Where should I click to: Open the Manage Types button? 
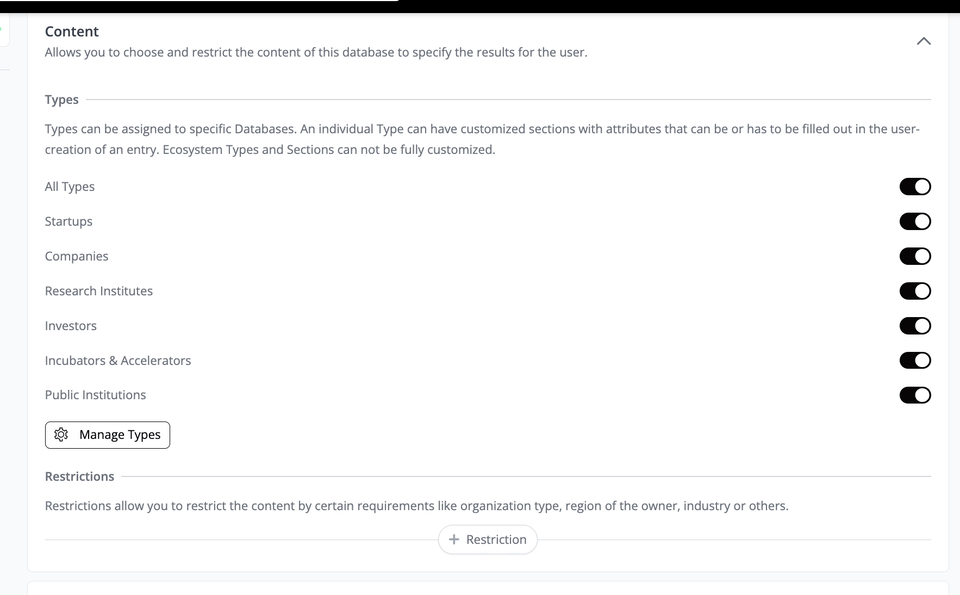coord(108,435)
